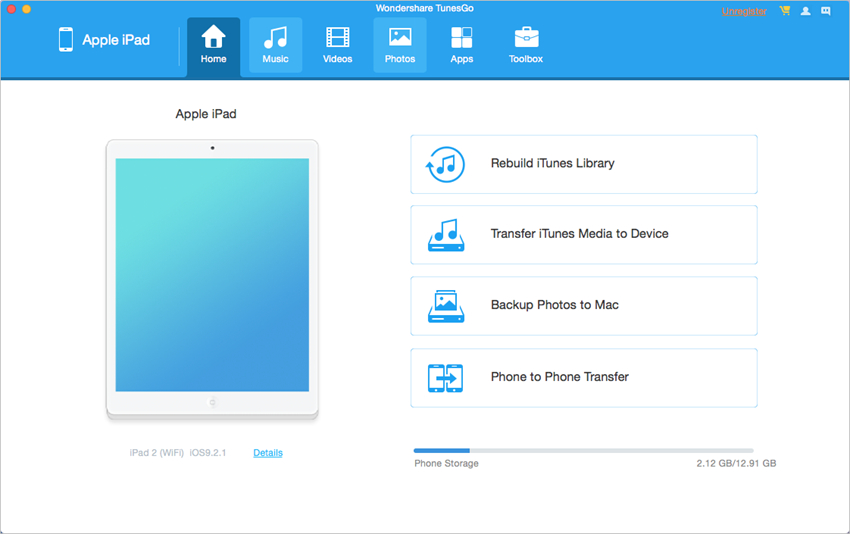Click the Apple iPad device name in header
Image resolution: width=850 pixels, height=534 pixels.
click(x=116, y=40)
